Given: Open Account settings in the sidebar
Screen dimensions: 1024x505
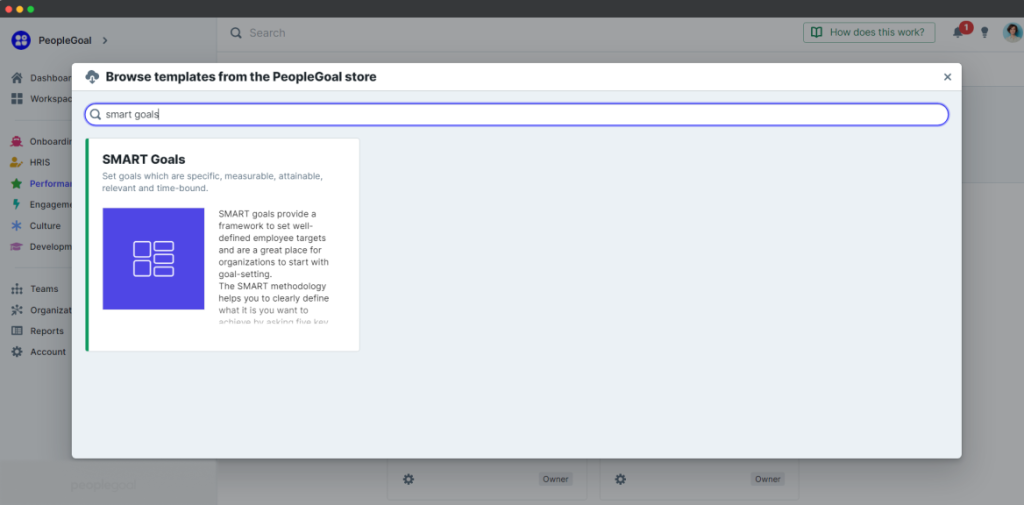Looking at the screenshot, I should tap(39, 351).
